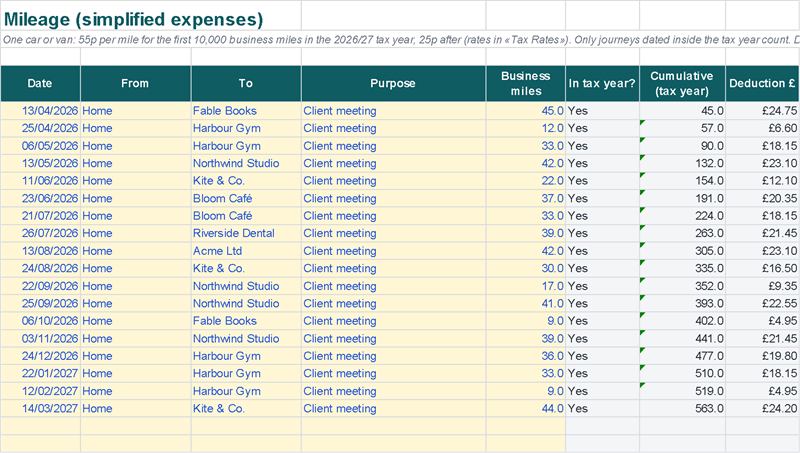Click the Business miles column header
This screenshot has width=800, height=453.
pyautogui.click(x=526, y=84)
